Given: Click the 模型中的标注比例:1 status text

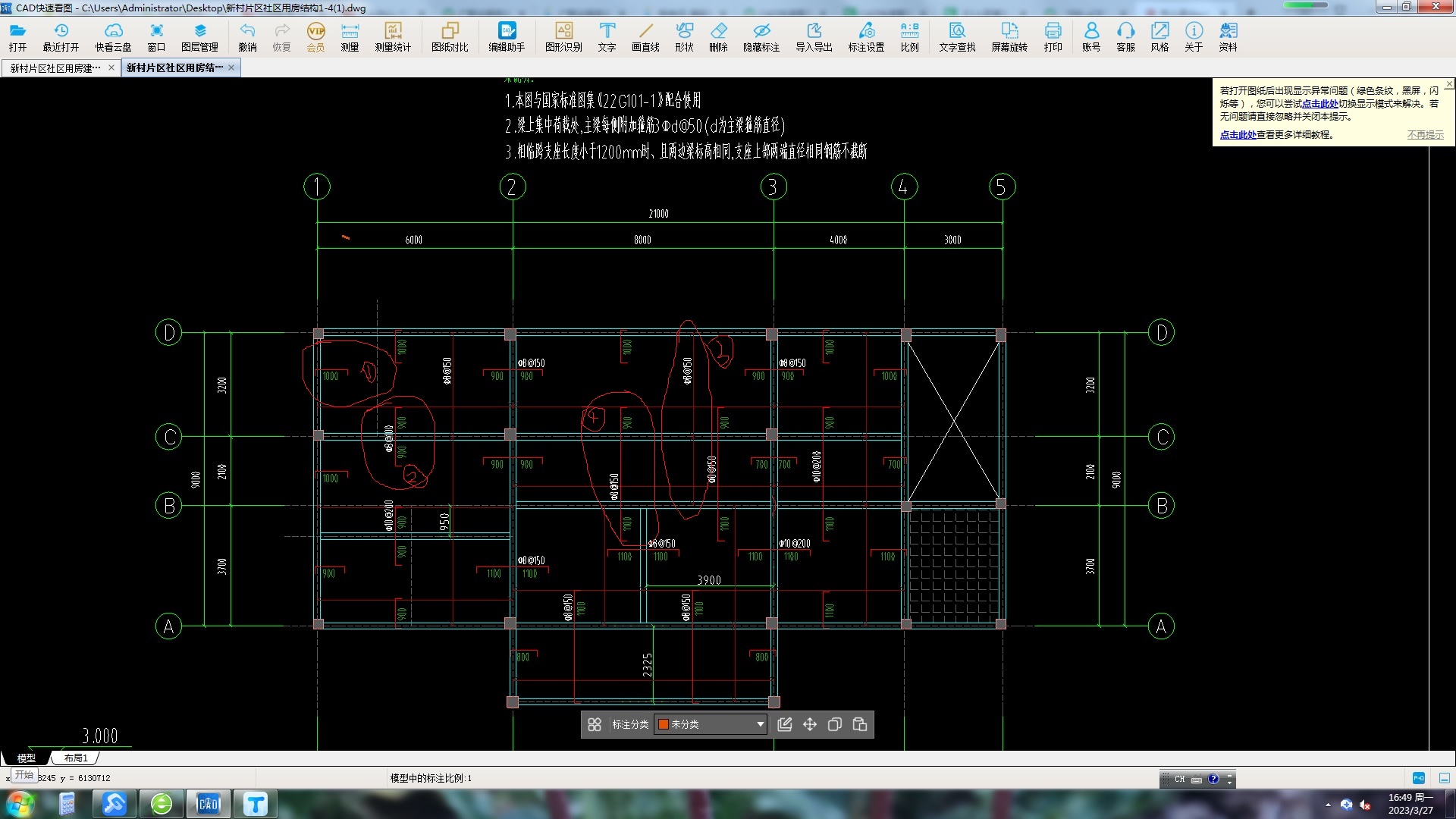Looking at the screenshot, I should click(431, 778).
